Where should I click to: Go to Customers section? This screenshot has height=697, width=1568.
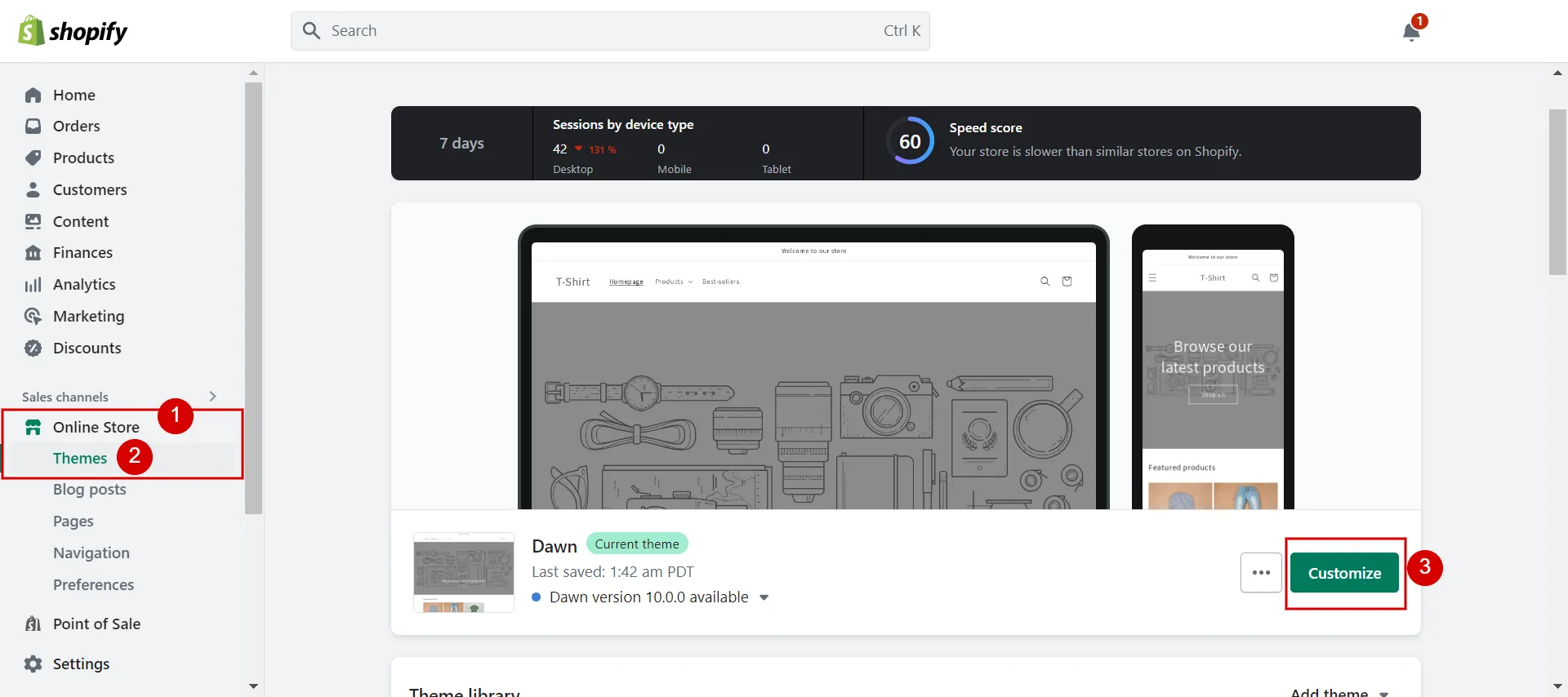pyautogui.click(x=90, y=189)
